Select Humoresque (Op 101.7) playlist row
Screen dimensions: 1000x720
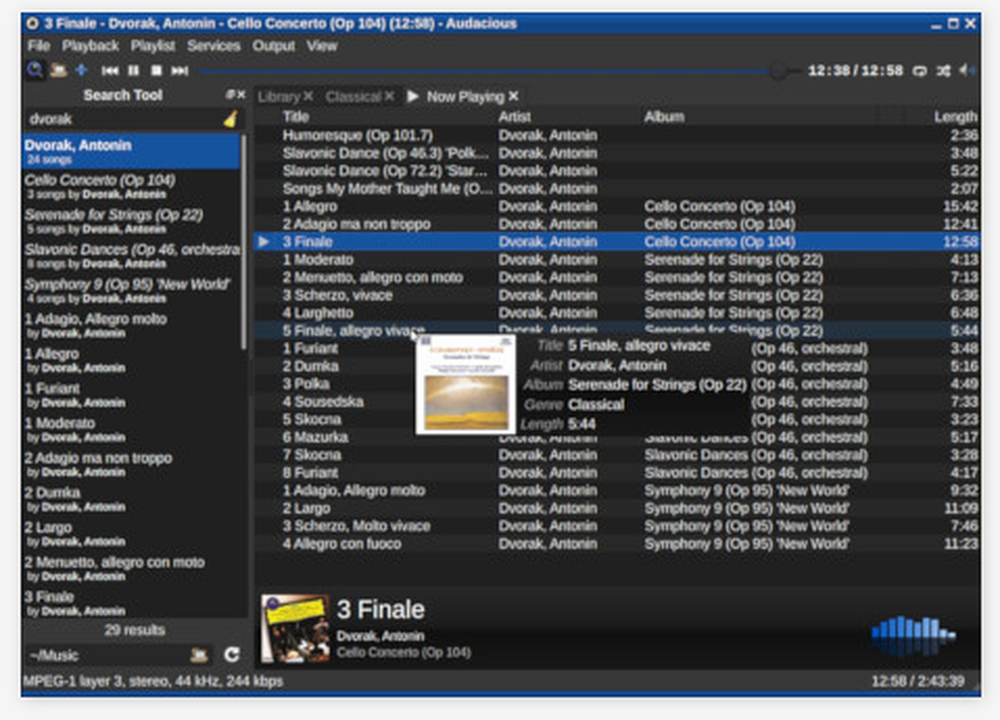617,135
